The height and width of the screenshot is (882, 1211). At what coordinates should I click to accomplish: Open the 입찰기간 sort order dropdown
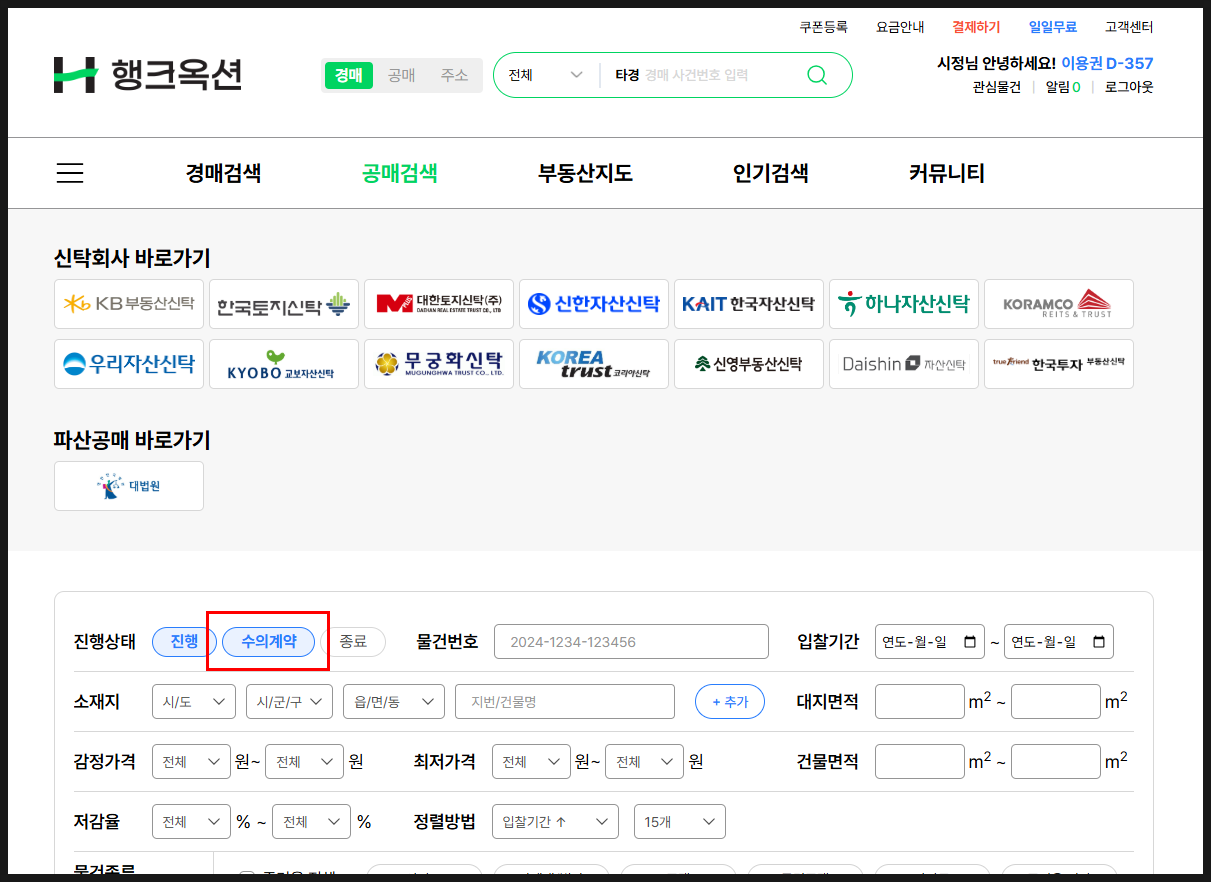click(x=555, y=822)
